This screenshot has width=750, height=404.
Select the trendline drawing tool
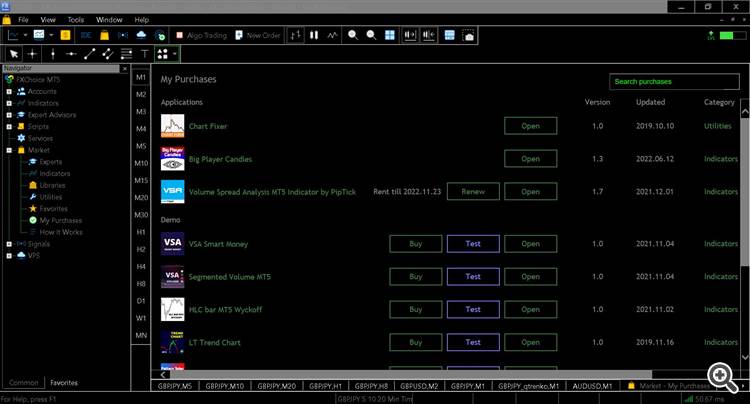click(x=89, y=54)
